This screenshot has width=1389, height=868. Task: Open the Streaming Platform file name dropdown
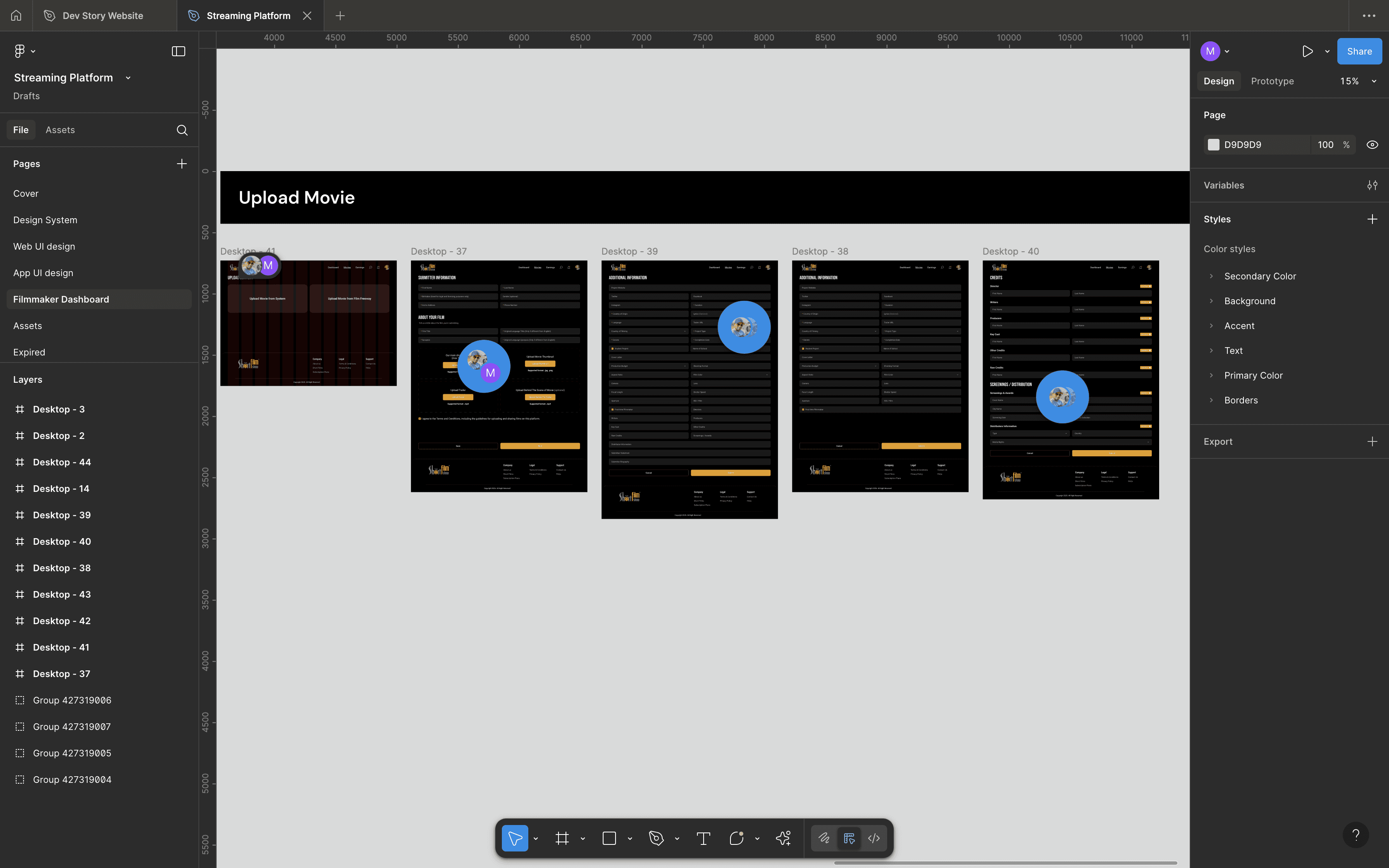pyautogui.click(x=128, y=78)
